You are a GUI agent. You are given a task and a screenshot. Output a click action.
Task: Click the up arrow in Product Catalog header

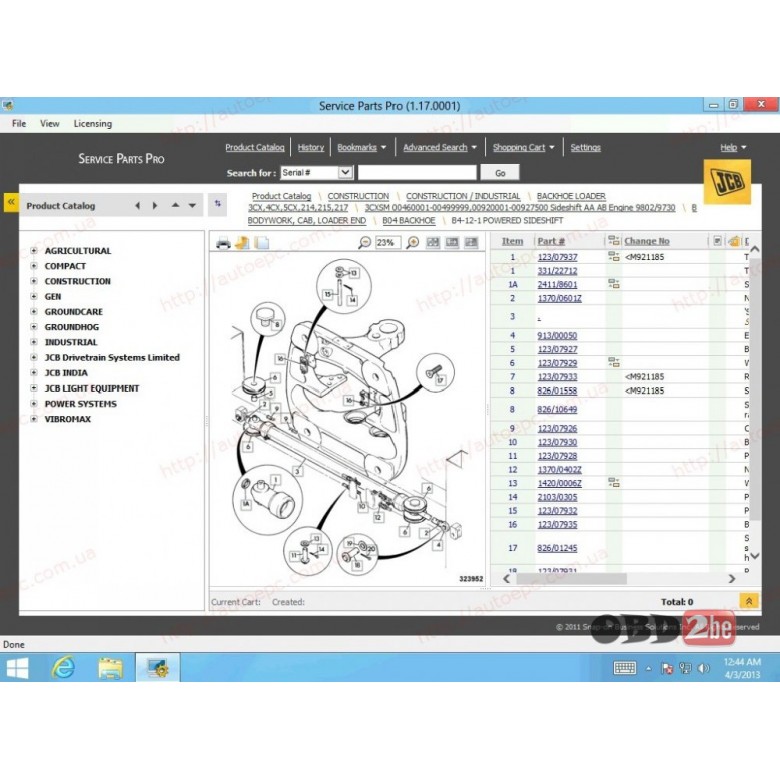pos(175,205)
